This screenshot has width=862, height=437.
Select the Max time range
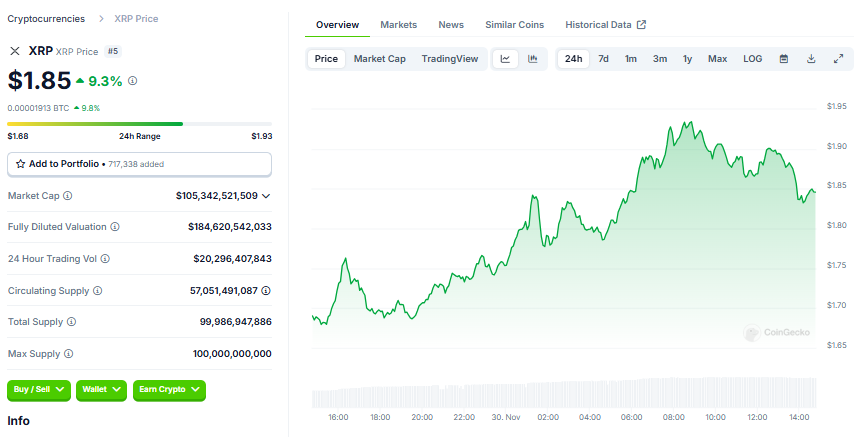tap(717, 59)
